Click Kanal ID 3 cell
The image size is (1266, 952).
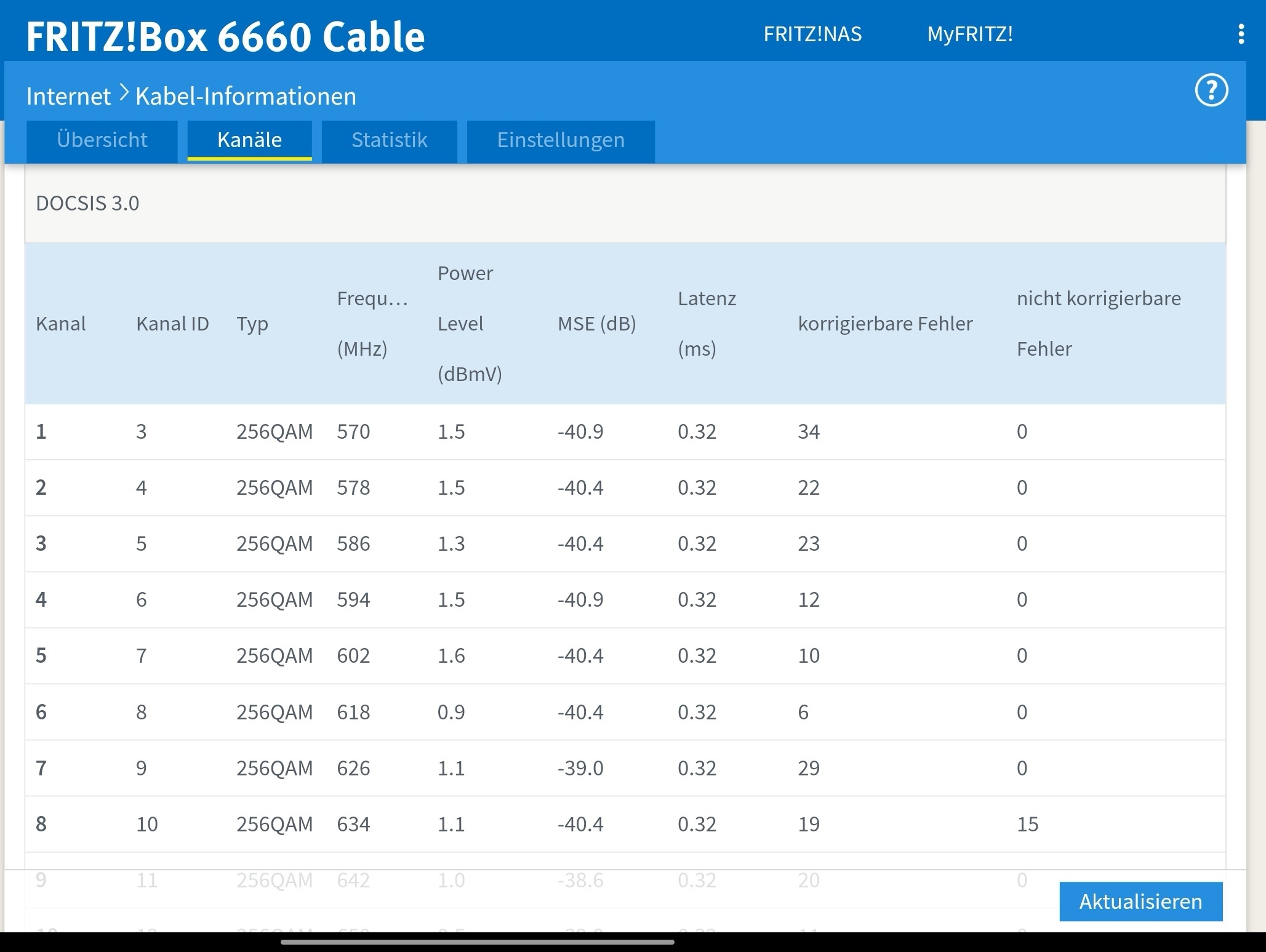point(142,432)
